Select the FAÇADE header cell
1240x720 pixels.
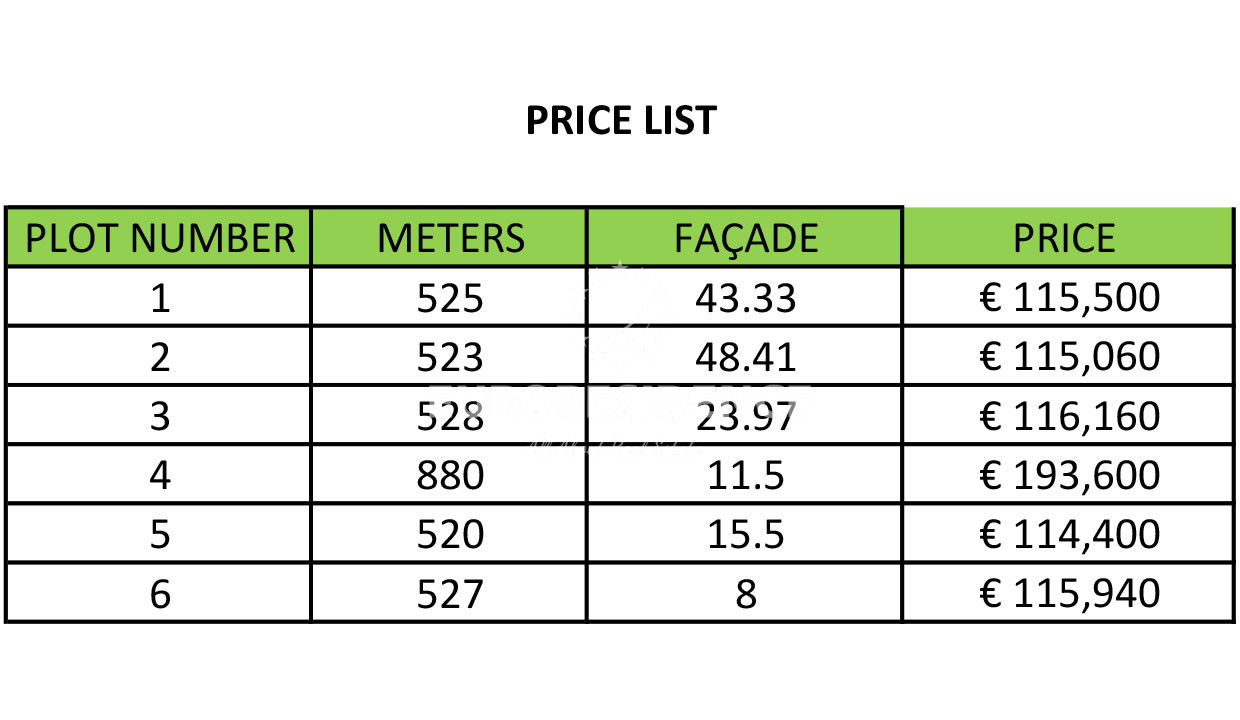(745, 238)
